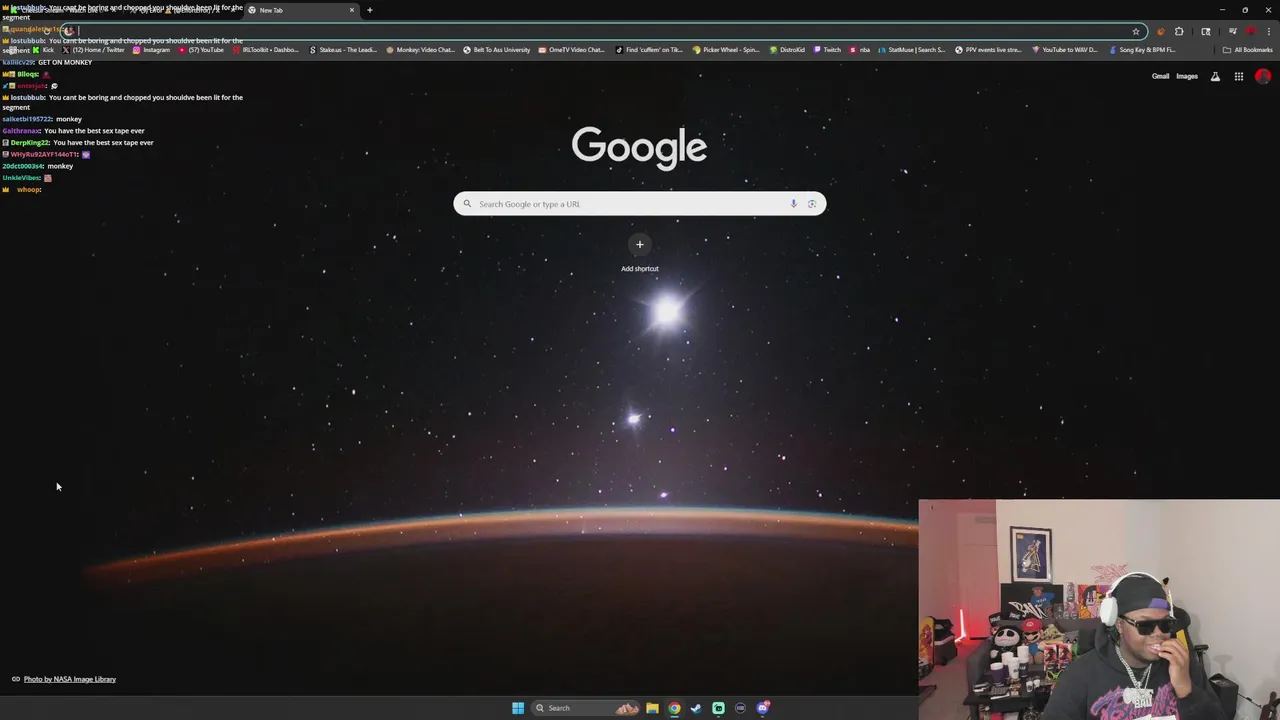1280x720 pixels.
Task: Open the Google account profile picture
Action: [1263, 76]
